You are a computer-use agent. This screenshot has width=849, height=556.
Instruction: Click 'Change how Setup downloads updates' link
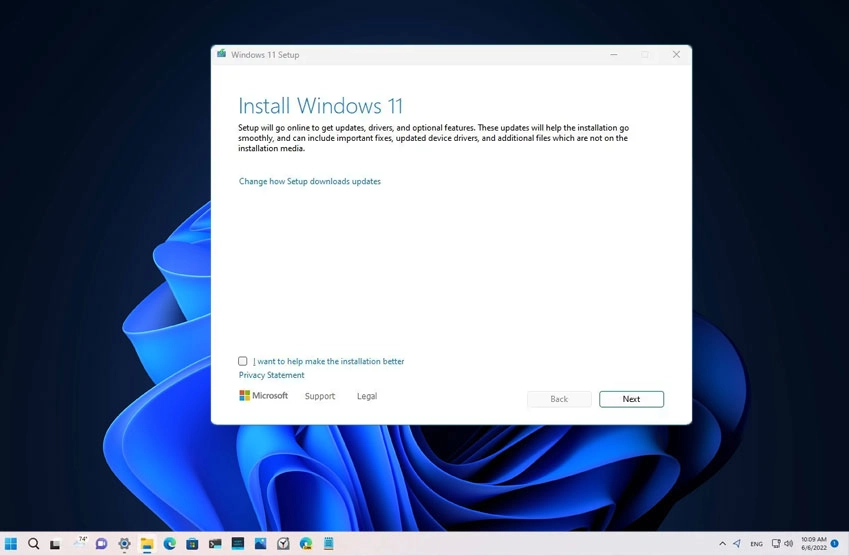pyautogui.click(x=310, y=182)
